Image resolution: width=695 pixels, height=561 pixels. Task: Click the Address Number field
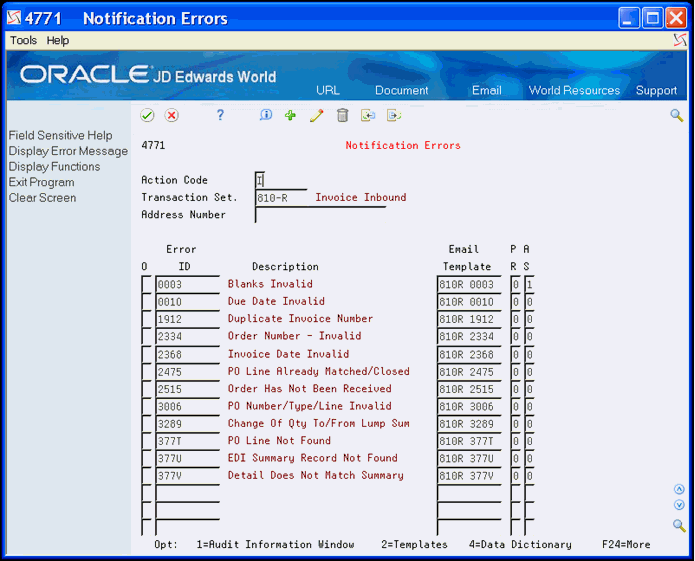pos(320,215)
